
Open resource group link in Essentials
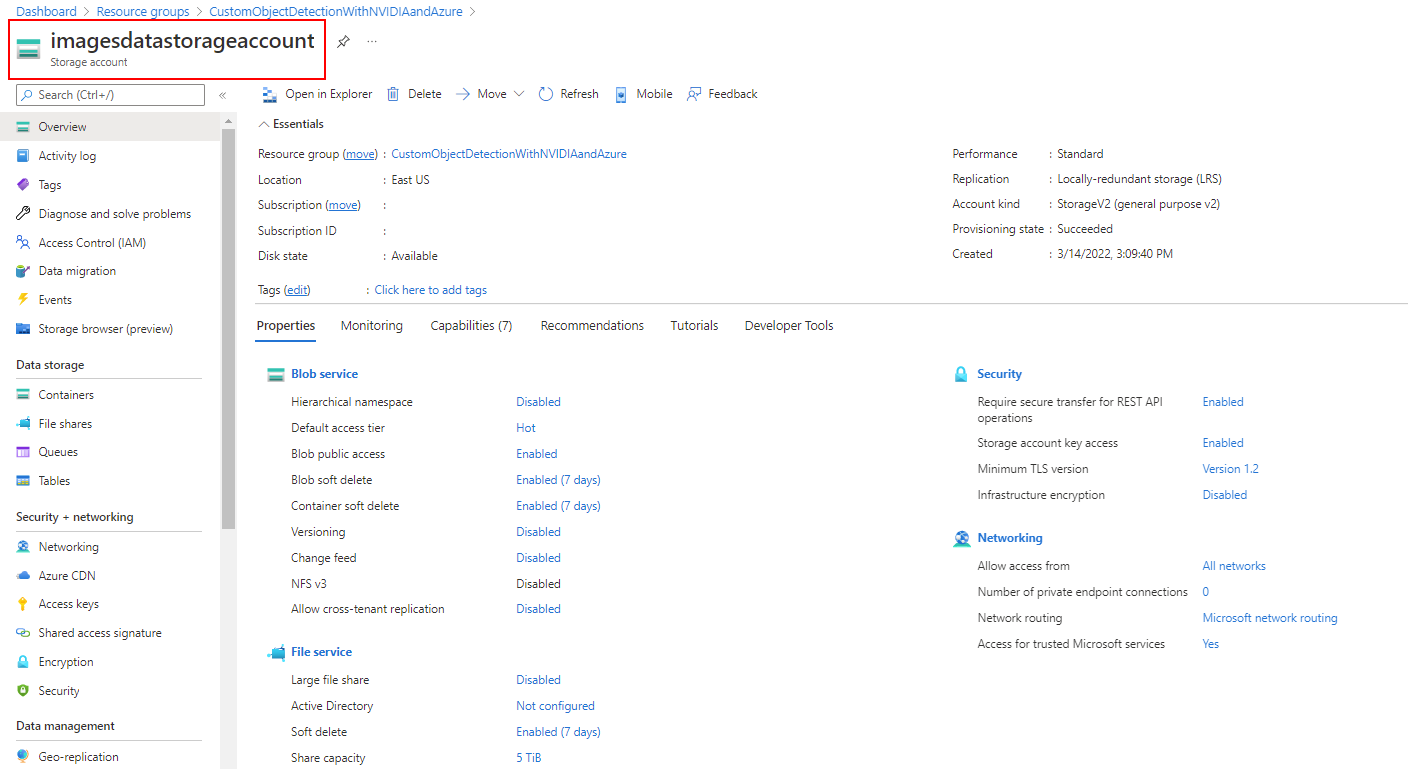click(x=509, y=154)
